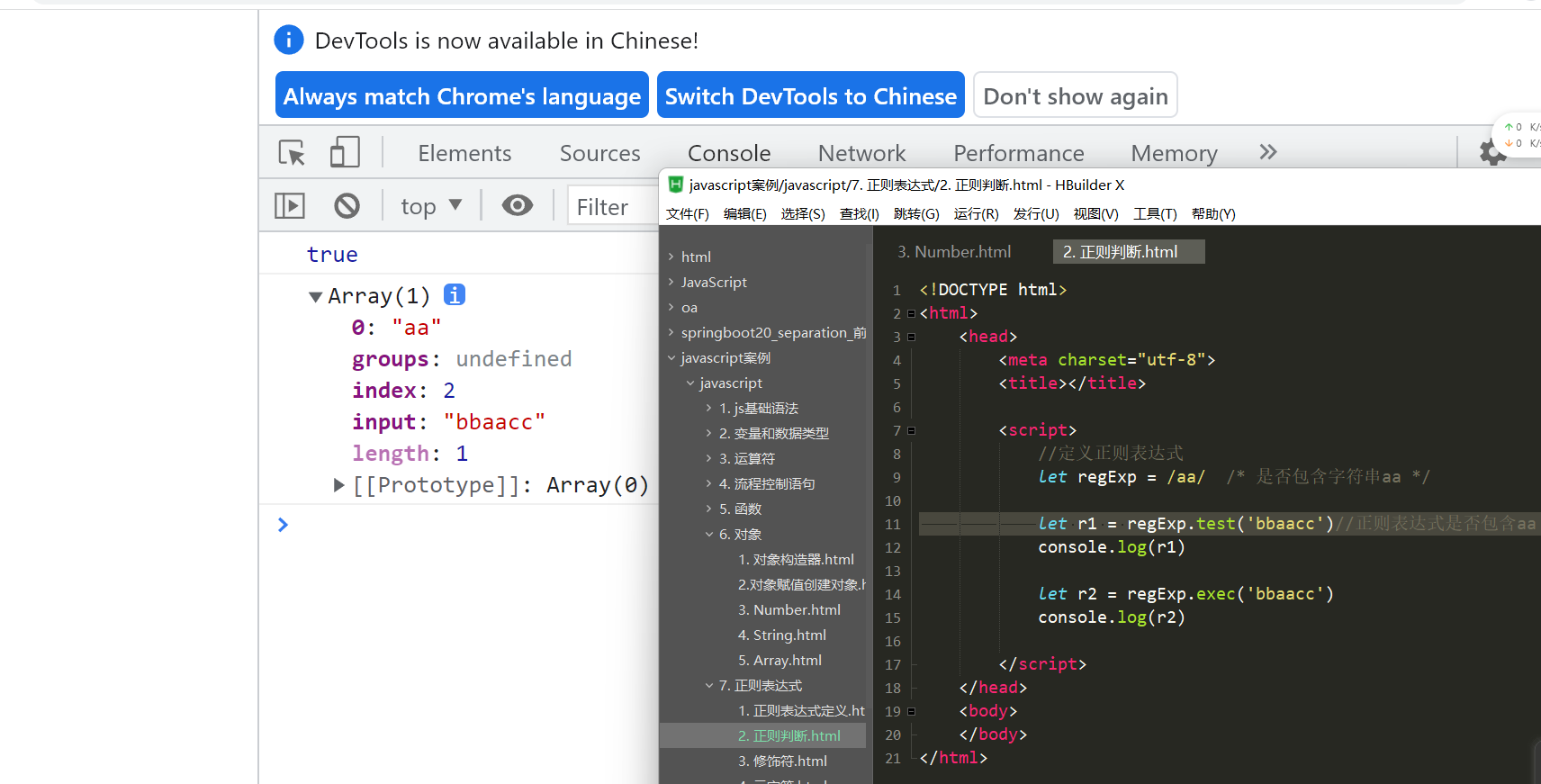Open the 编辑(E) menu
This screenshot has height=784, width=1541.
pos(745,213)
